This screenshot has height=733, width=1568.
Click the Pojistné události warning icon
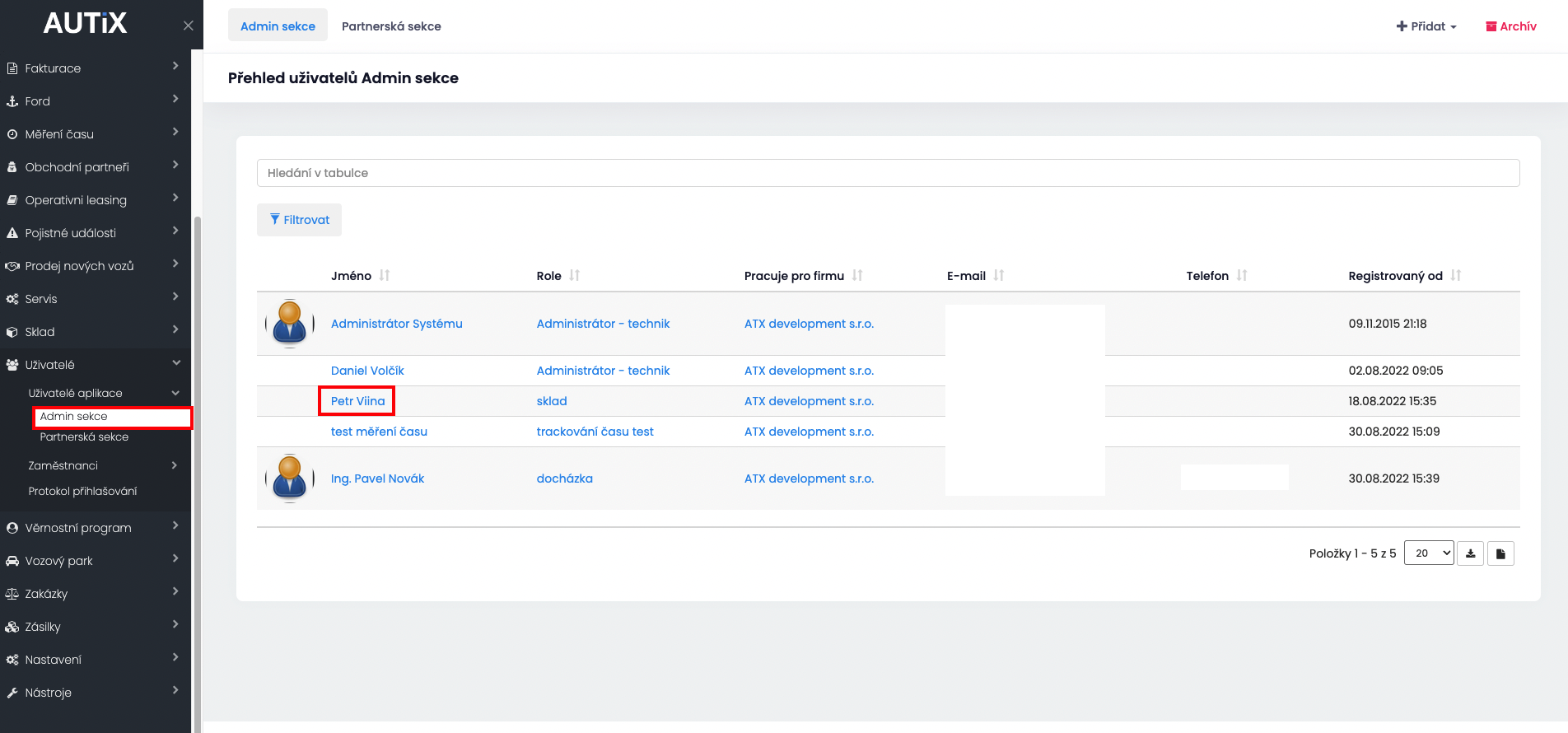(x=12, y=233)
